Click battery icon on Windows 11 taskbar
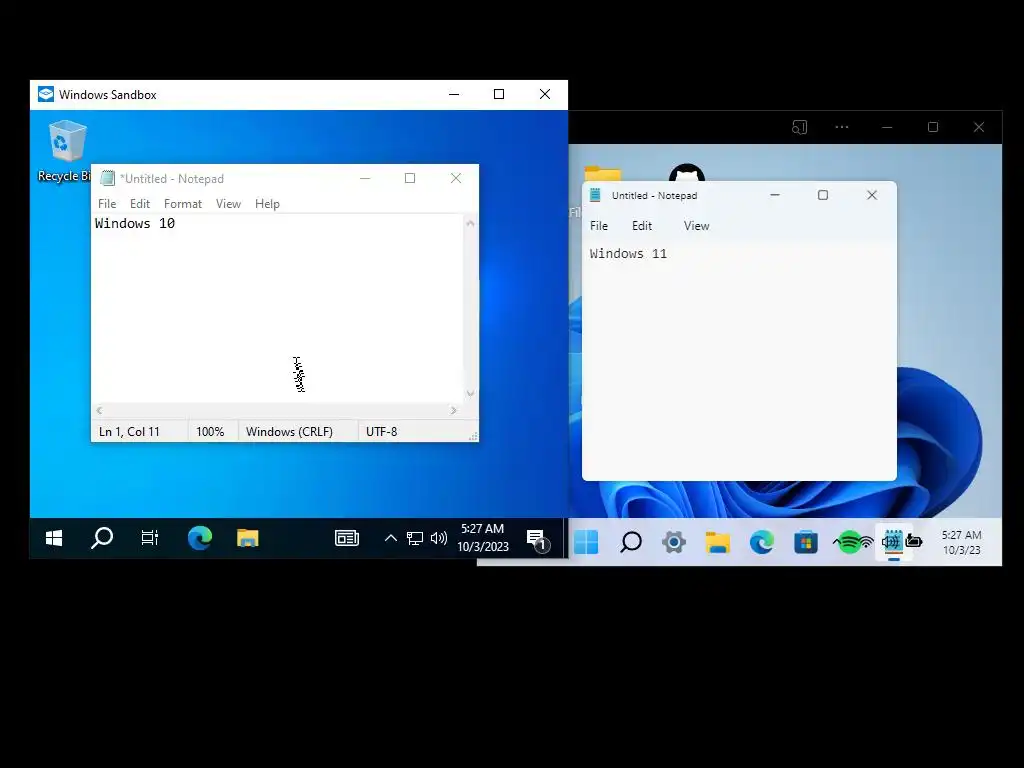This screenshot has height=768, width=1024. pyautogui.click(x=914, y=541)
